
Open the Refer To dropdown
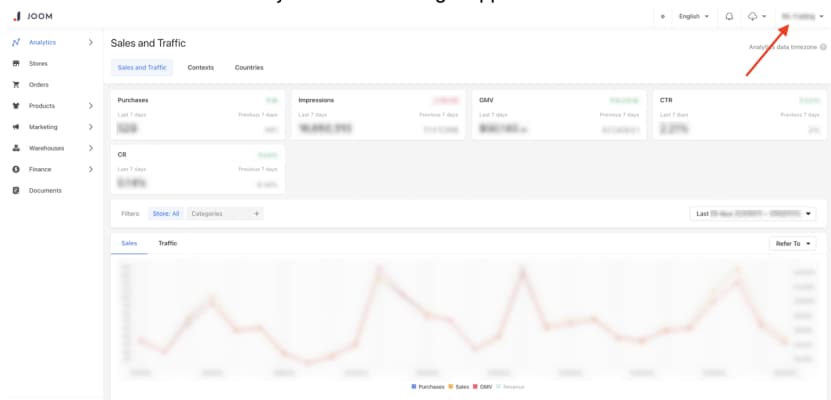coord(792,243)
